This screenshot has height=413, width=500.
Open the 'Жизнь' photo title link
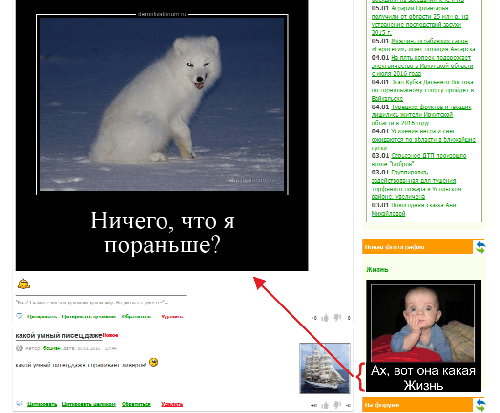(377, 270)
